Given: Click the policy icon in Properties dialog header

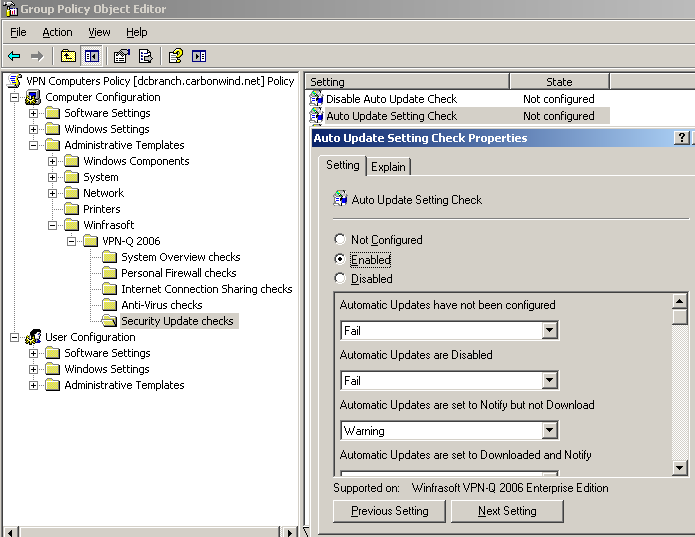Looking at the screenshot, I should [340, 199].
